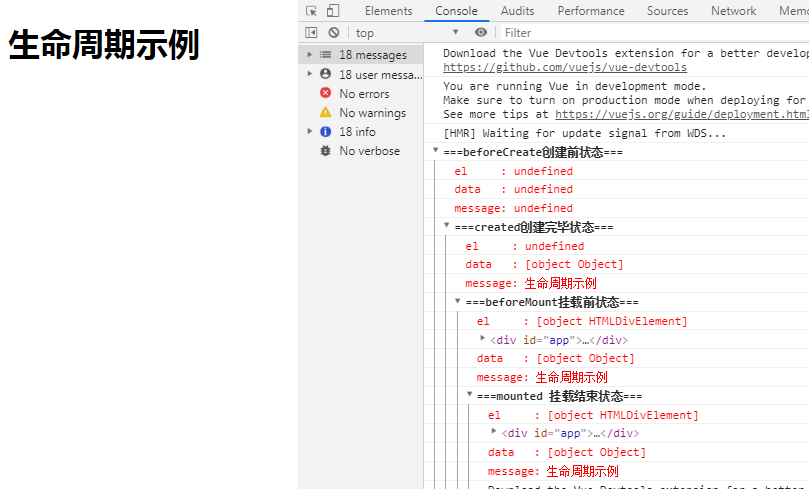The height and width of the screenshot is (489, 809).
Task: Expand the div#app node under mounted
Action: pos(494,431)
